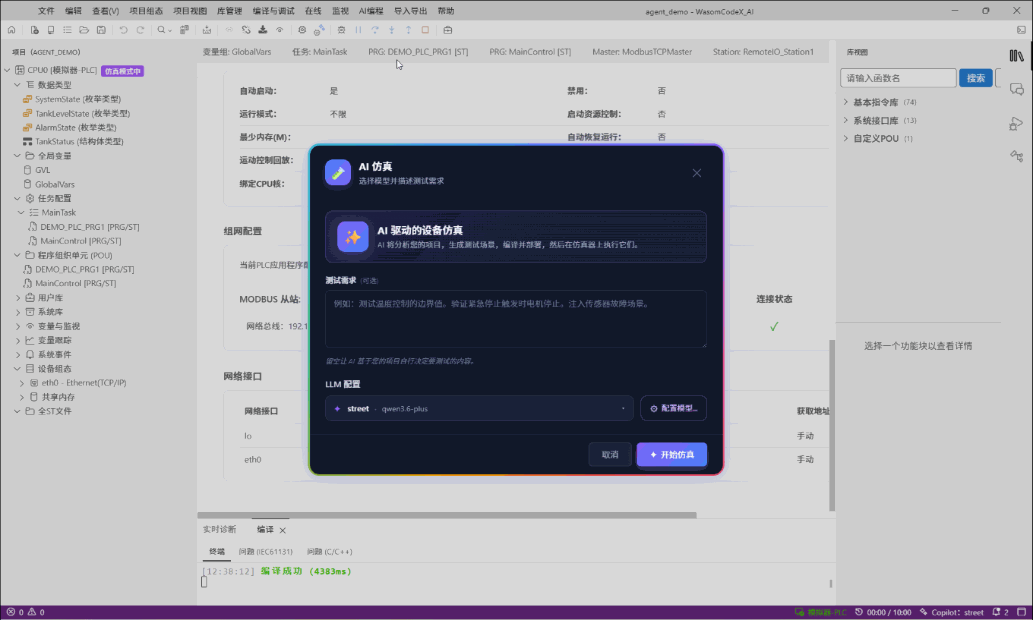Open the 编译与调试 menu
Viewport: 1033px width, 620px height.
click(x=273, y=11)
